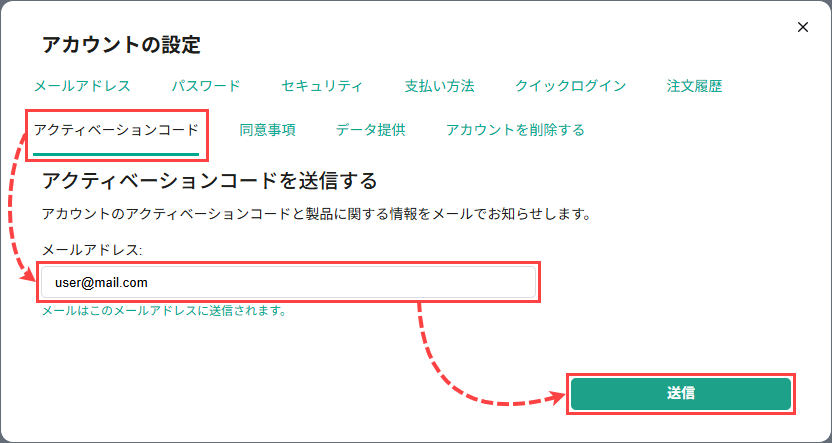Click the email field containing user@mail.com

289,282
